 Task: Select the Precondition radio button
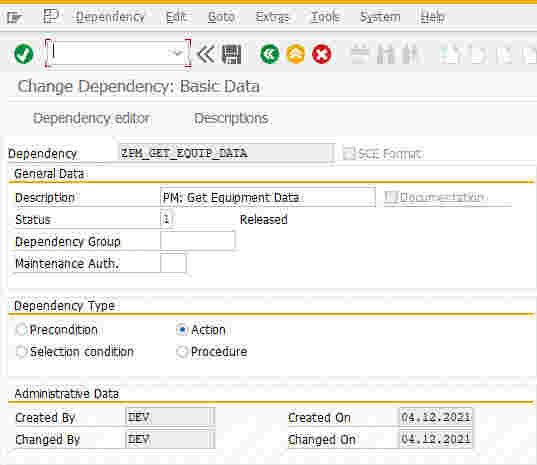[21, 330]
